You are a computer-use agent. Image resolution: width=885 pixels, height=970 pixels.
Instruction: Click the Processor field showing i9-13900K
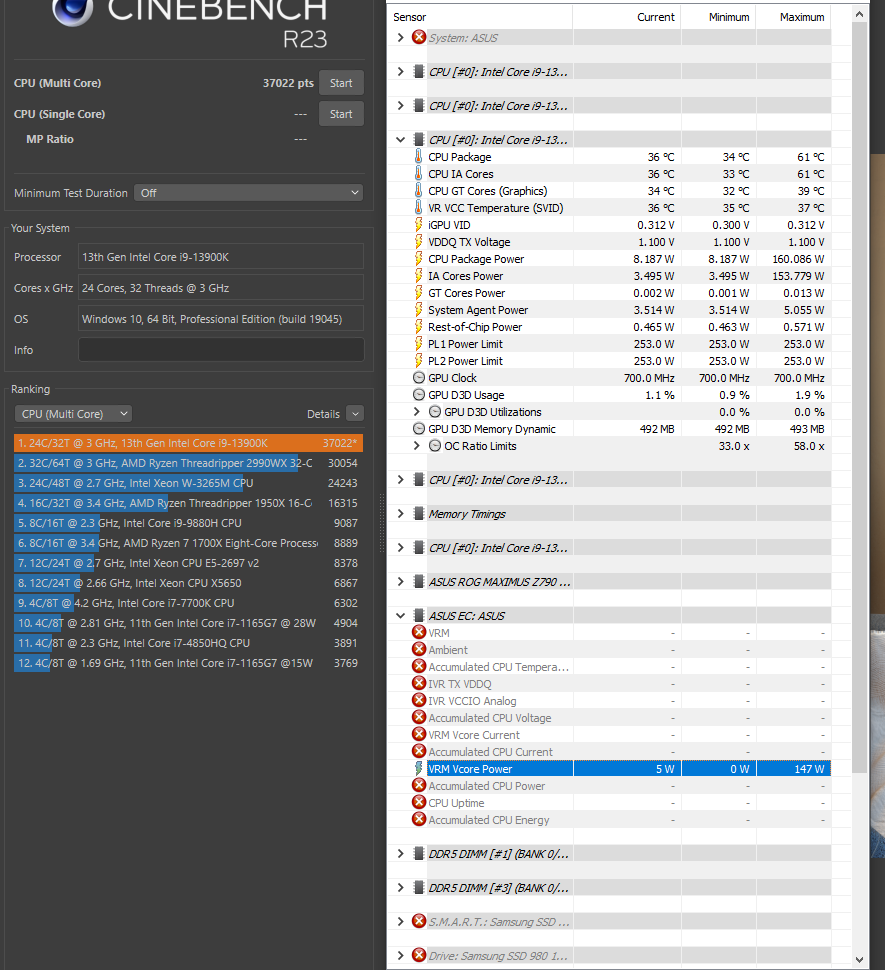tap(221, 257)
